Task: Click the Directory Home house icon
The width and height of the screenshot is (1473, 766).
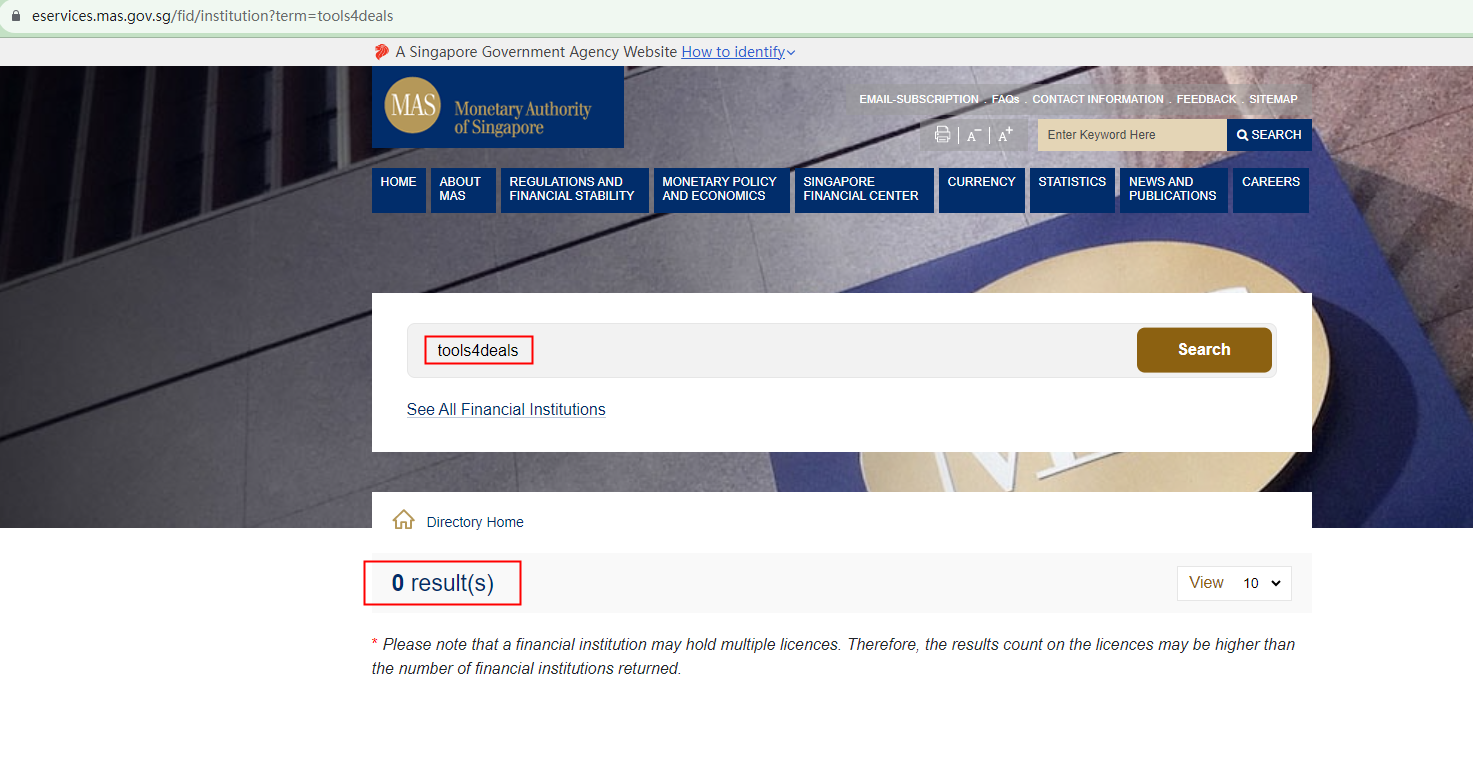Action: pos(403,520)
